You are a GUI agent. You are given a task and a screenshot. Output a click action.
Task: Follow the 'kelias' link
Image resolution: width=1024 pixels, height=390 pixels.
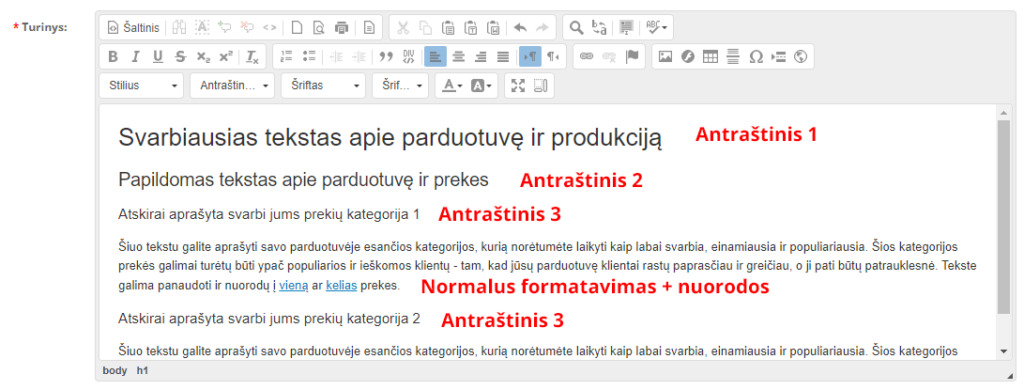coord(341,286)
